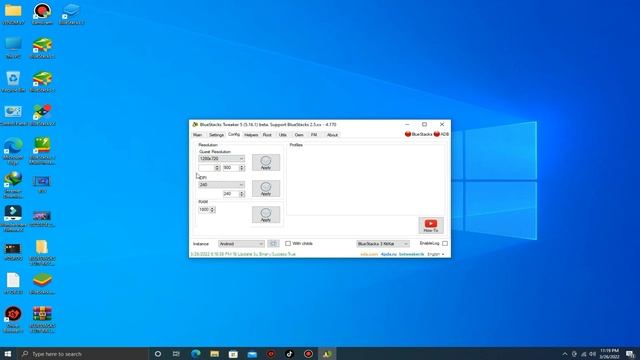Select the Config tab

point(234,134)
